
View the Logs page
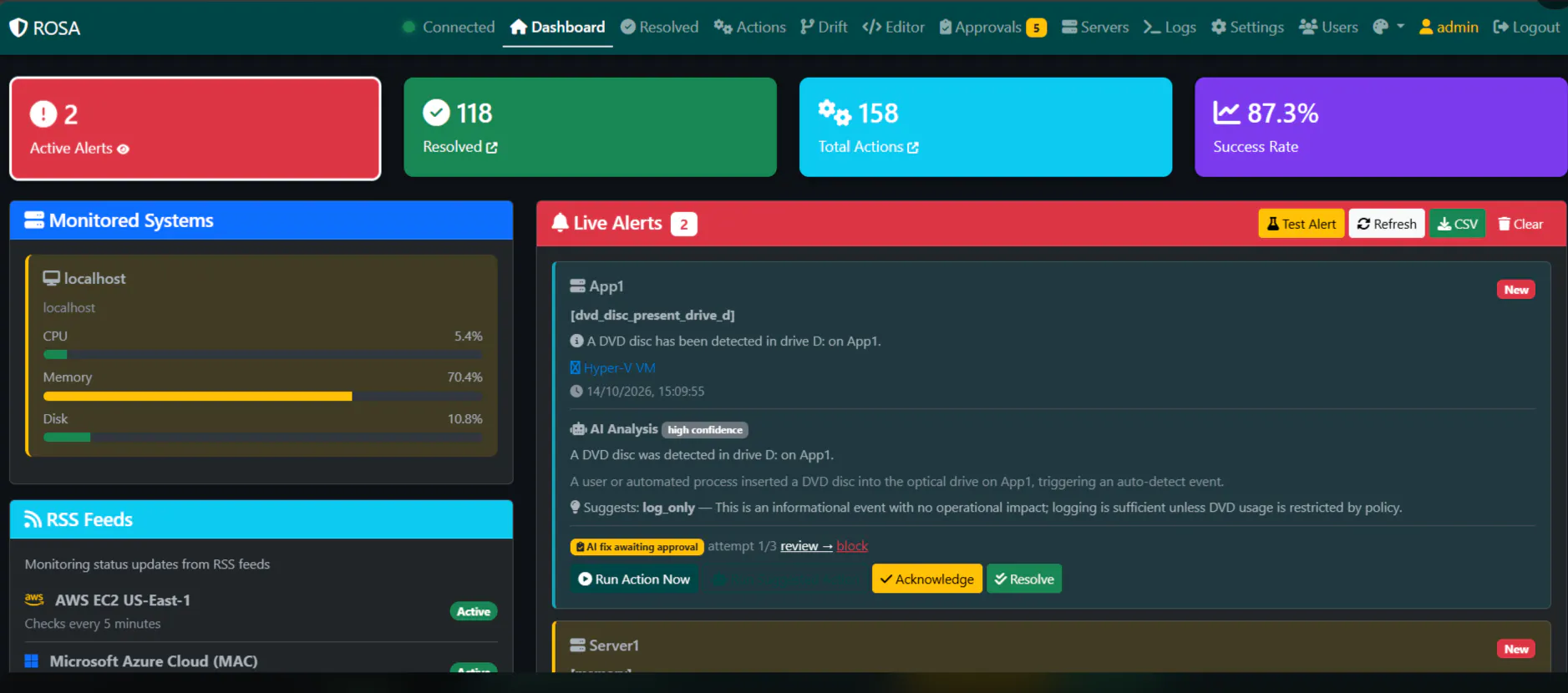pyautogui.click(x=1170, y=28)
